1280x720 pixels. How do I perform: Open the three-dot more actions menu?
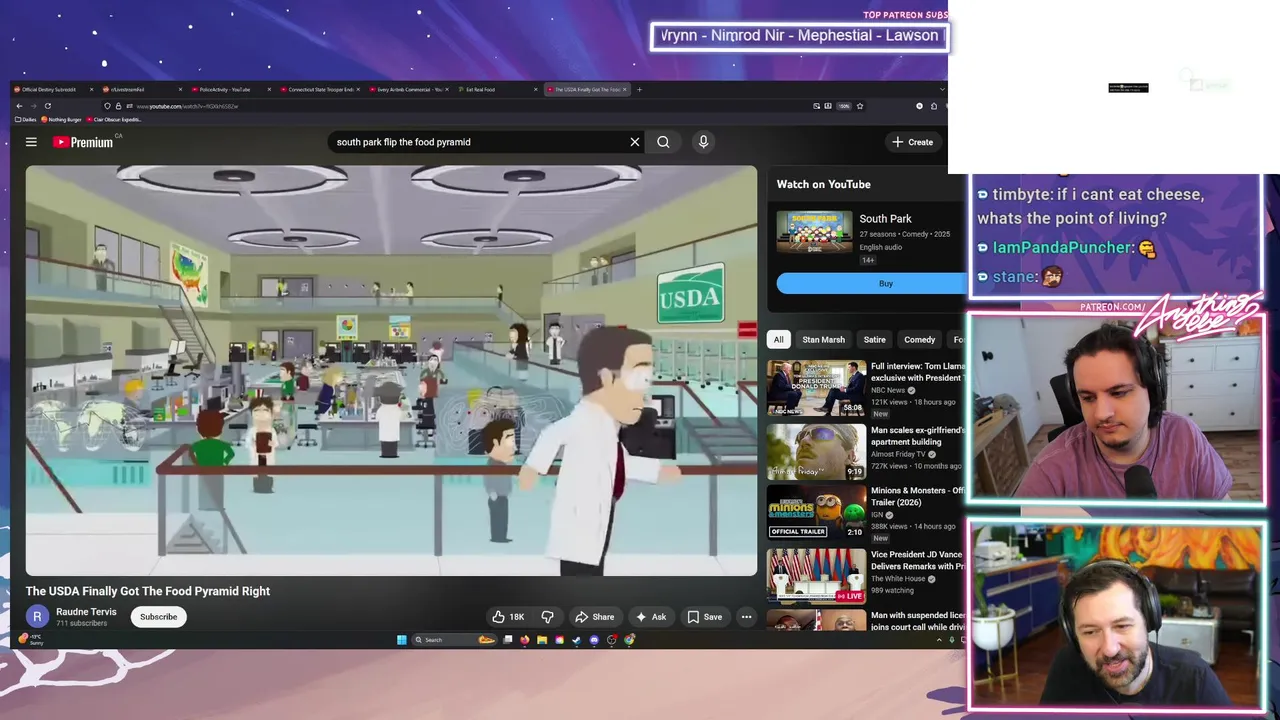pos(746,617)
